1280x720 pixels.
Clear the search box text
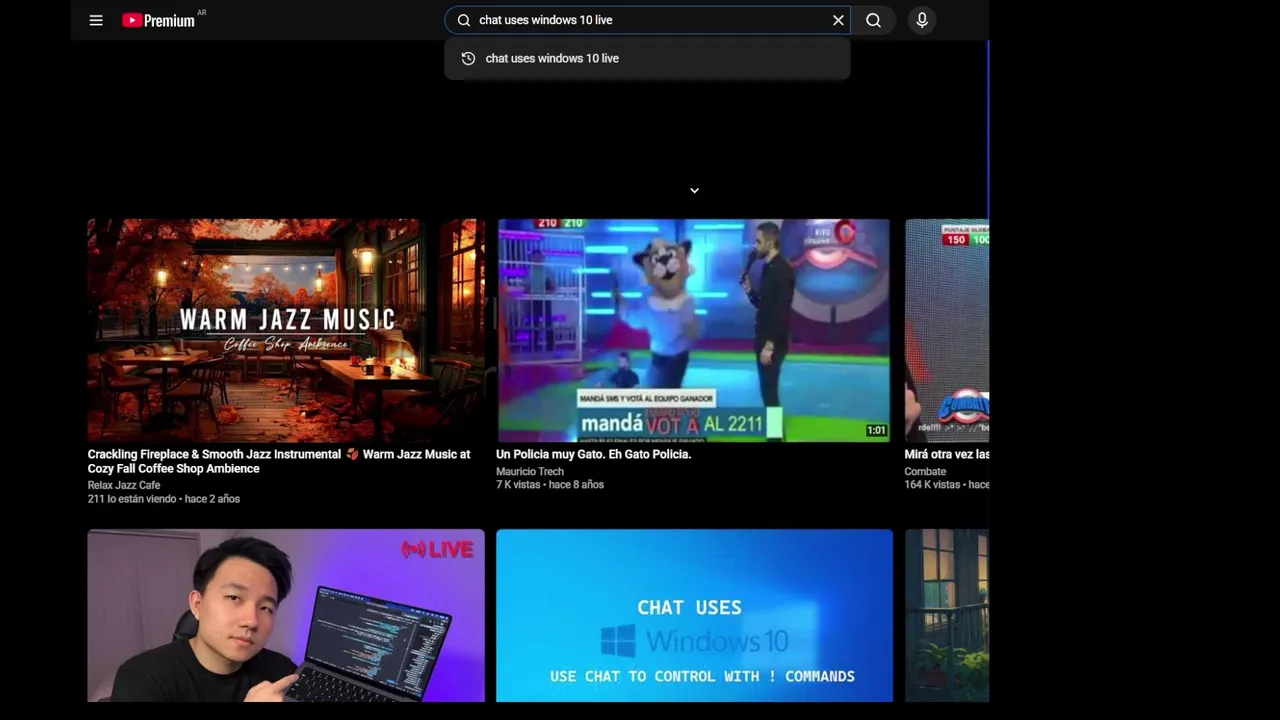point(838,20)
